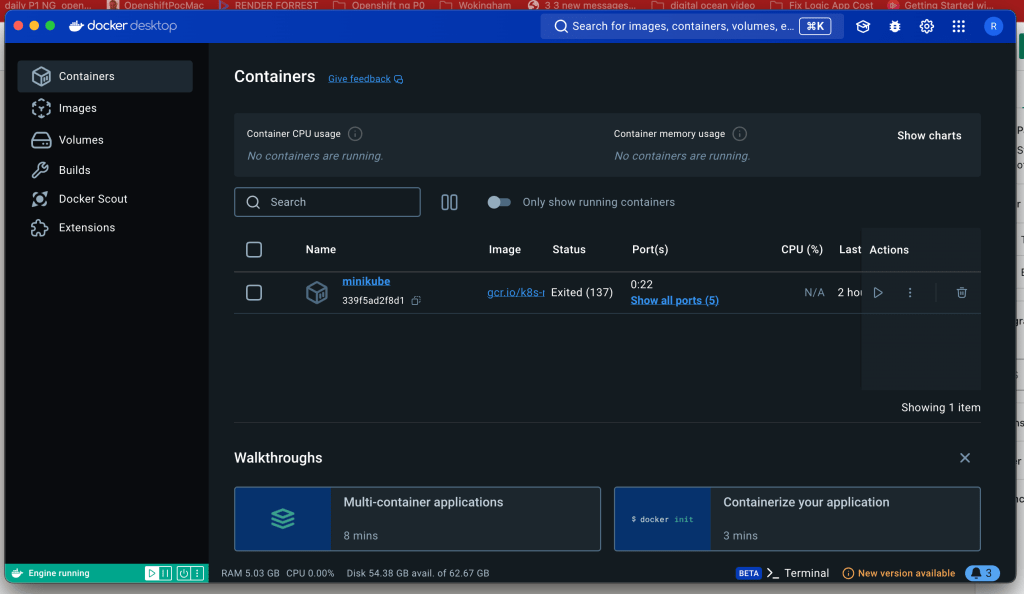Image resolution: width=1024 pixels, height=594 pixels.
Task: Sort containers by Name column
Action: pyautogui.click(x=321, y=249)
